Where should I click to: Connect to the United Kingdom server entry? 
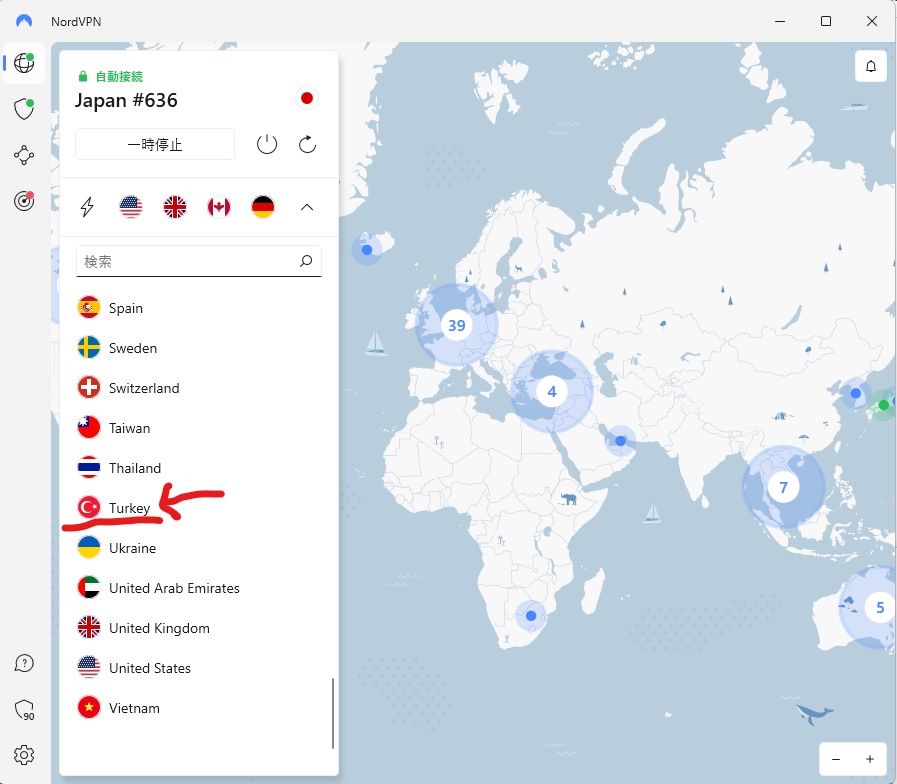click(158, 628)
